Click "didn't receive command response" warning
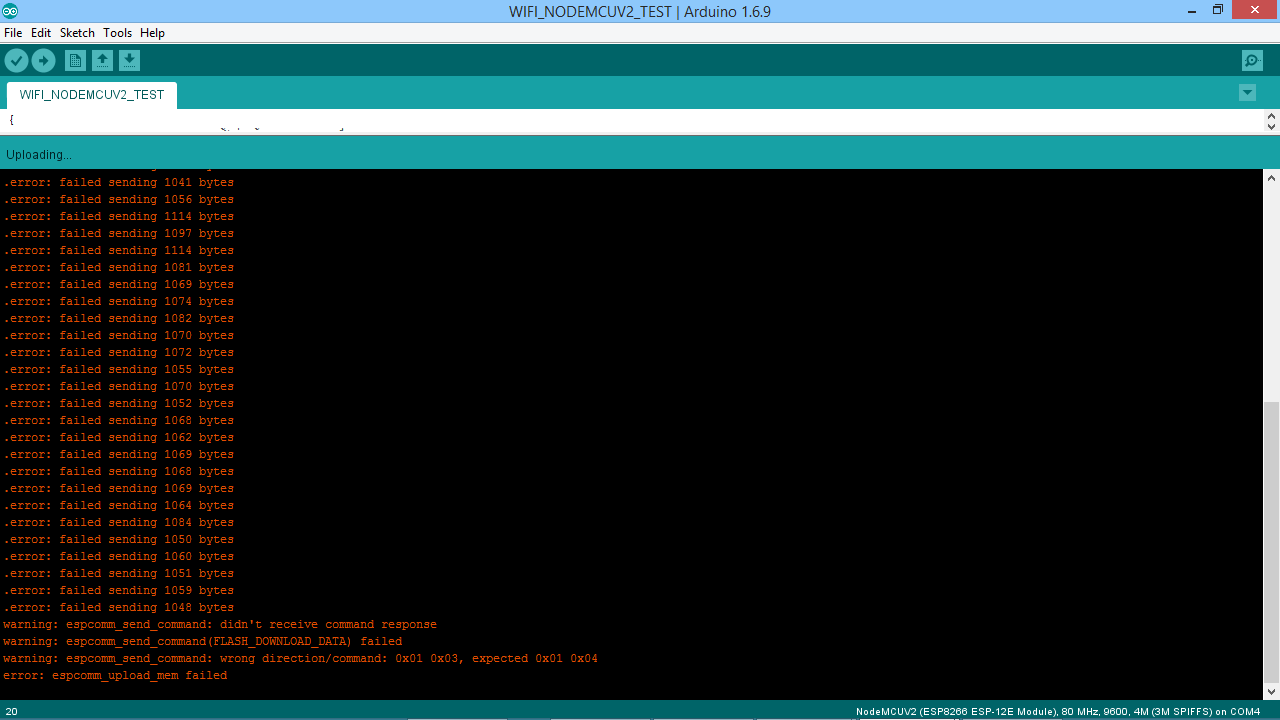This screenshot has height=720, width=1280. point(220,625)
